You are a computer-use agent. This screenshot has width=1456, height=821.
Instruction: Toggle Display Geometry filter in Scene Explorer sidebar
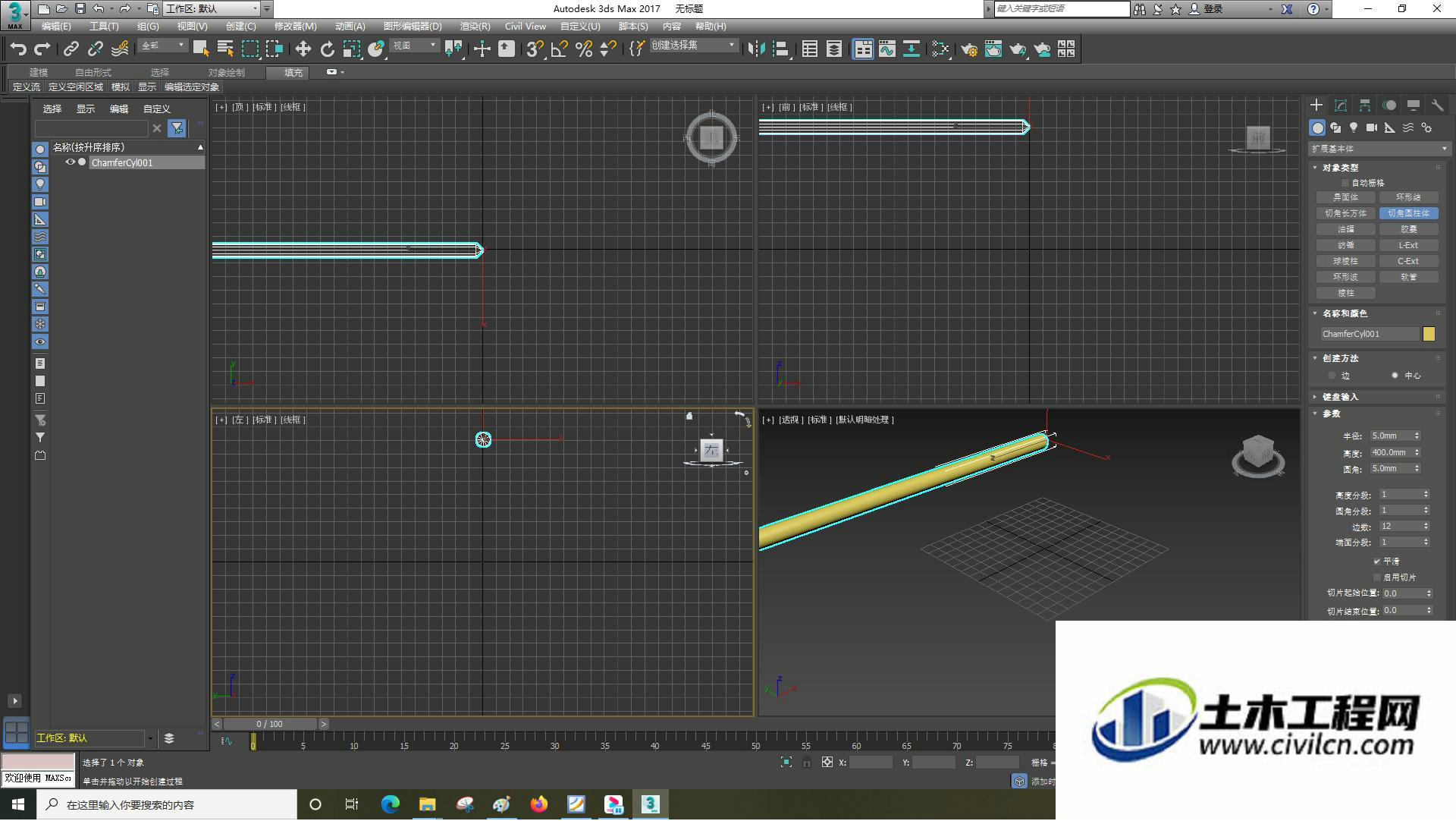pyautogui.click(x=40, y=149)
